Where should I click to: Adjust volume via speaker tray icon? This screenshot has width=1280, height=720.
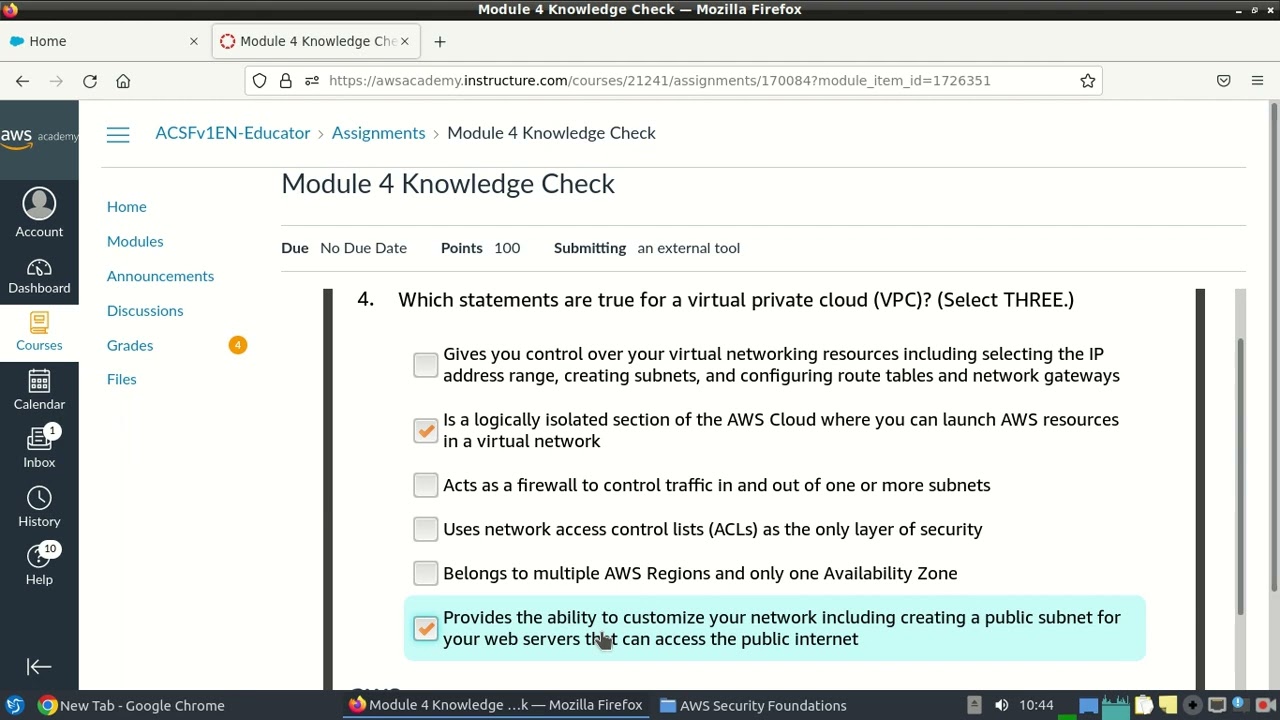tap(1001, 705)
